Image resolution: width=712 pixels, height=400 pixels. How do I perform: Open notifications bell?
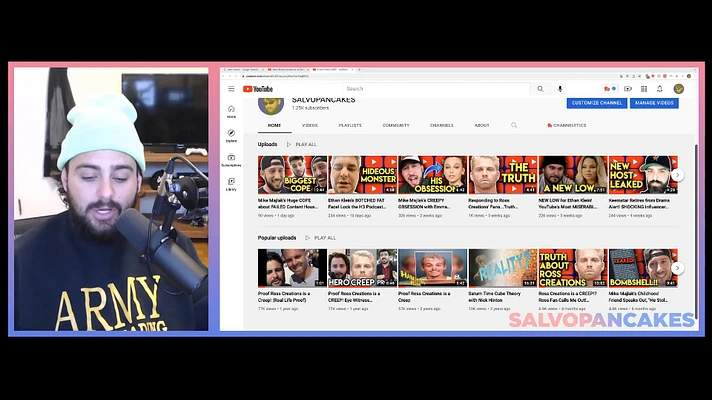point(659,89)
